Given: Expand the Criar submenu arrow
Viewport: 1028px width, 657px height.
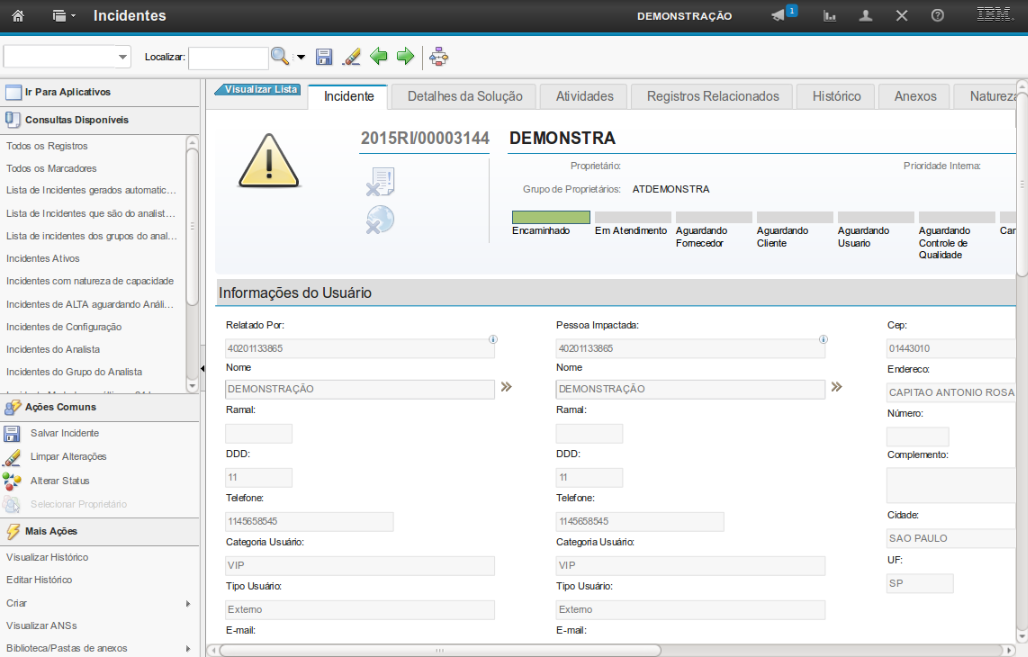Looking at the screenshot, I should click(x=188, y=604).
